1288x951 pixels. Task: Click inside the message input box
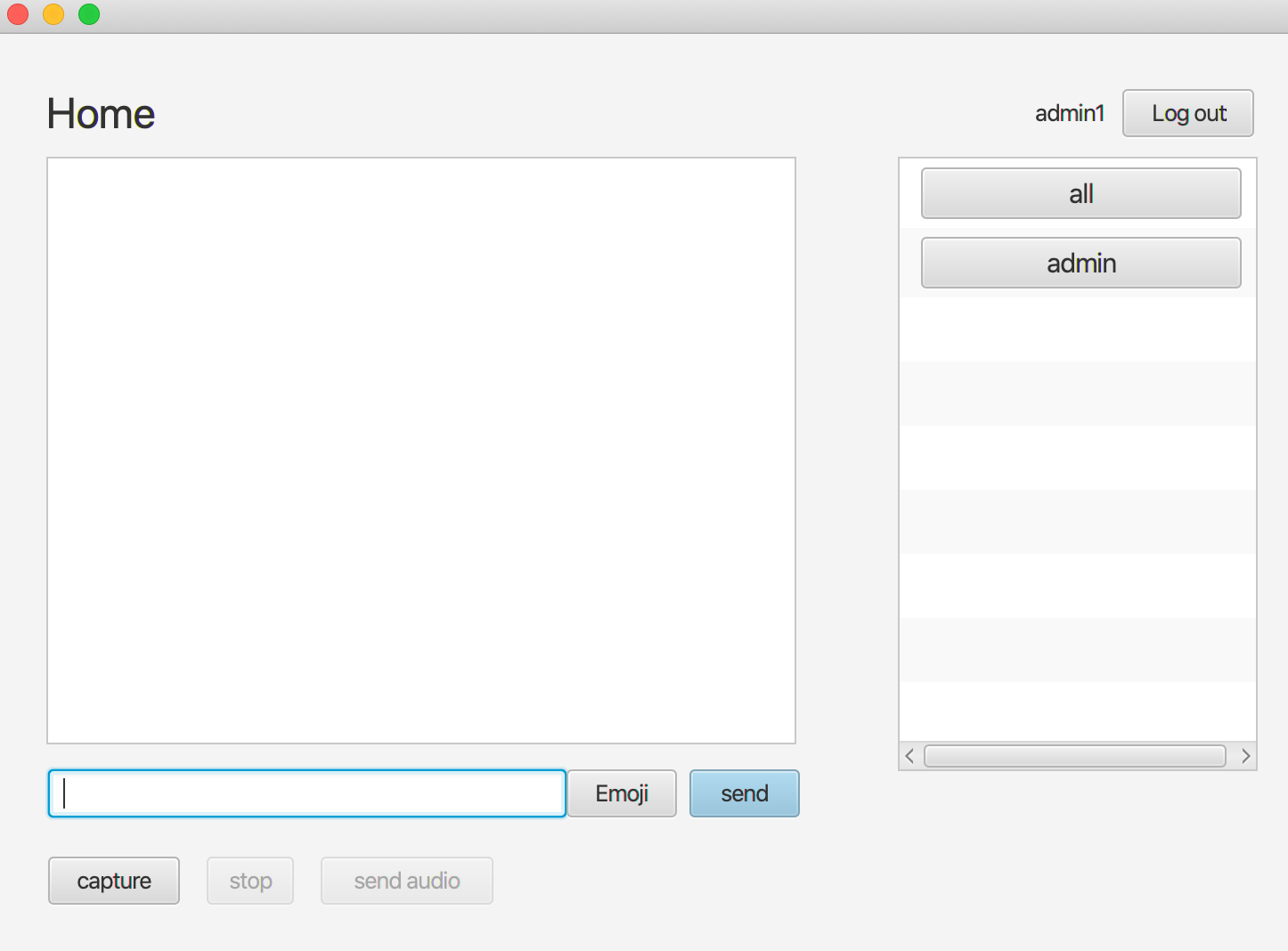point(306,792)
